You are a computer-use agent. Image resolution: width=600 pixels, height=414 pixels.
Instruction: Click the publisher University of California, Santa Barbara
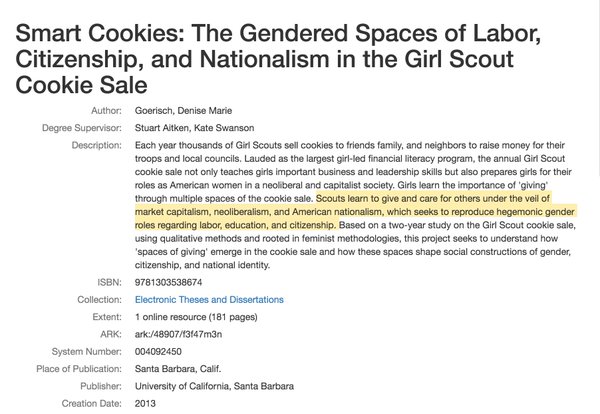coord(214,386)
